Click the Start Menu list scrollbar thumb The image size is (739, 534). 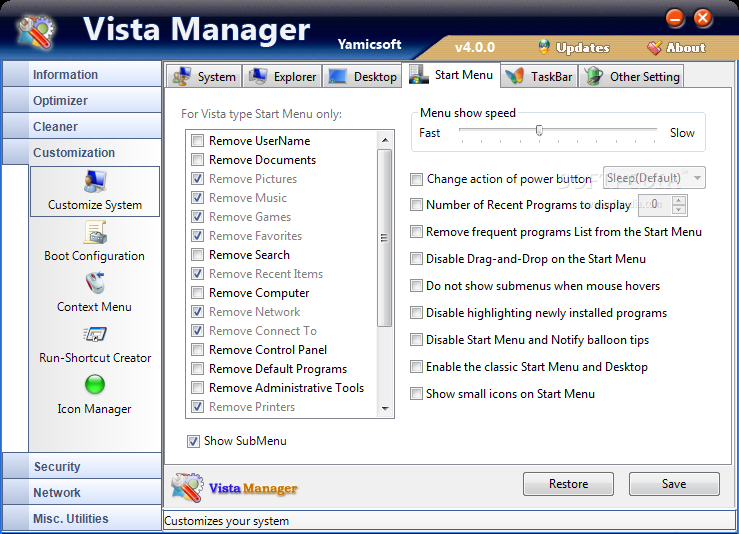[x=385, y=238]
